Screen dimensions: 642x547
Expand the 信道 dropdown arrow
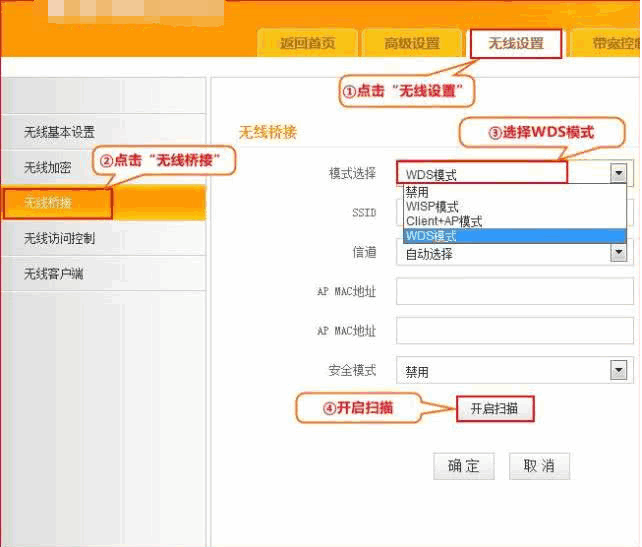(x=619, y=253)
